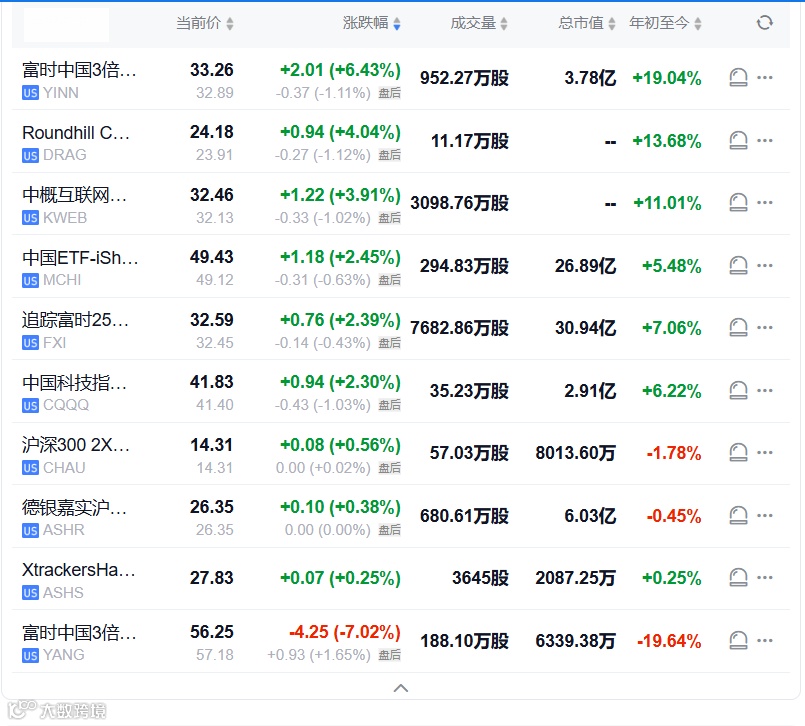Open the 中国科技指… CQQQ stock
Screen dimensions: 805x726
(x=74, y=393)
